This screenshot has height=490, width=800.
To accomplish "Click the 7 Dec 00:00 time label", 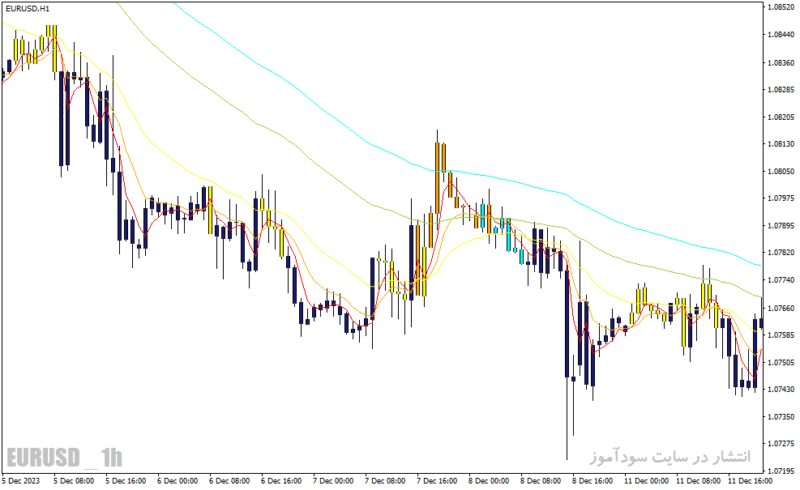I will (x=333, y=481).
